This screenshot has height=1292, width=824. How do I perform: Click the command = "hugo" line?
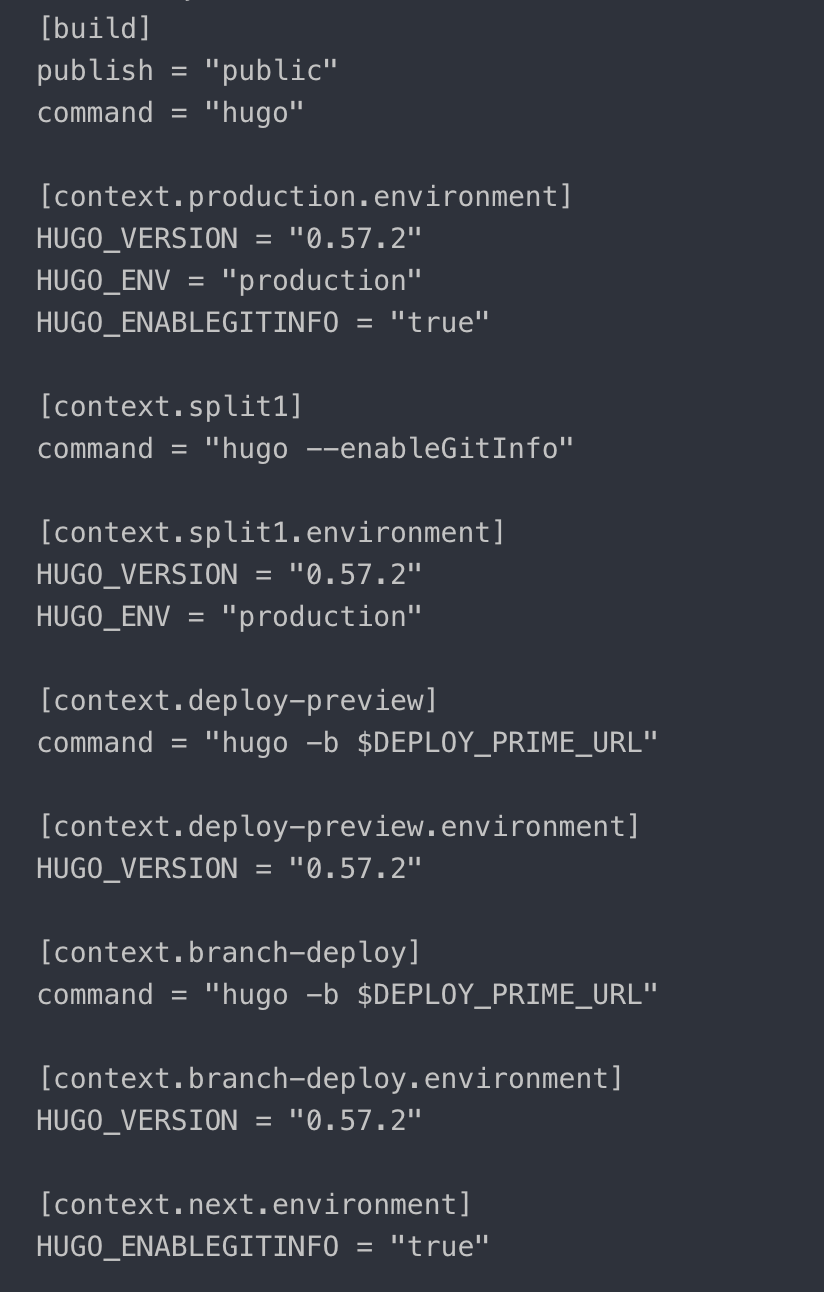point(170,112)
